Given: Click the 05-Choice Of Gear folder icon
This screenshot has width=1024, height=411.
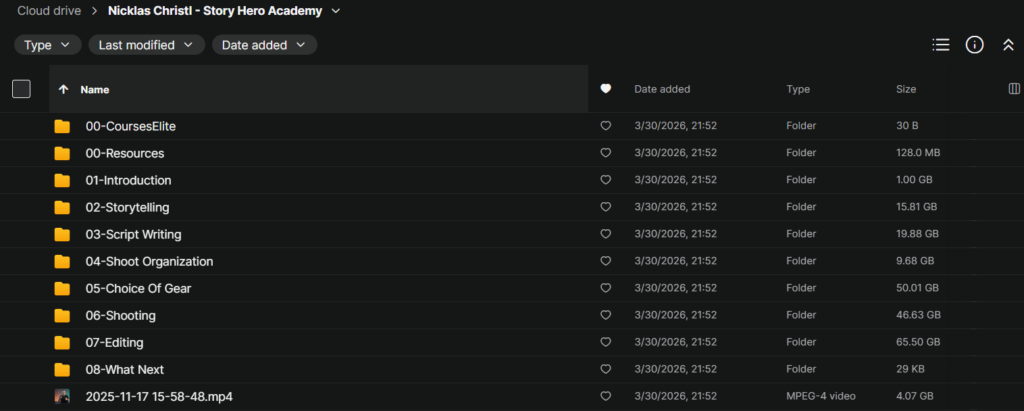Looking at the screenshot, I should [62, 288].
